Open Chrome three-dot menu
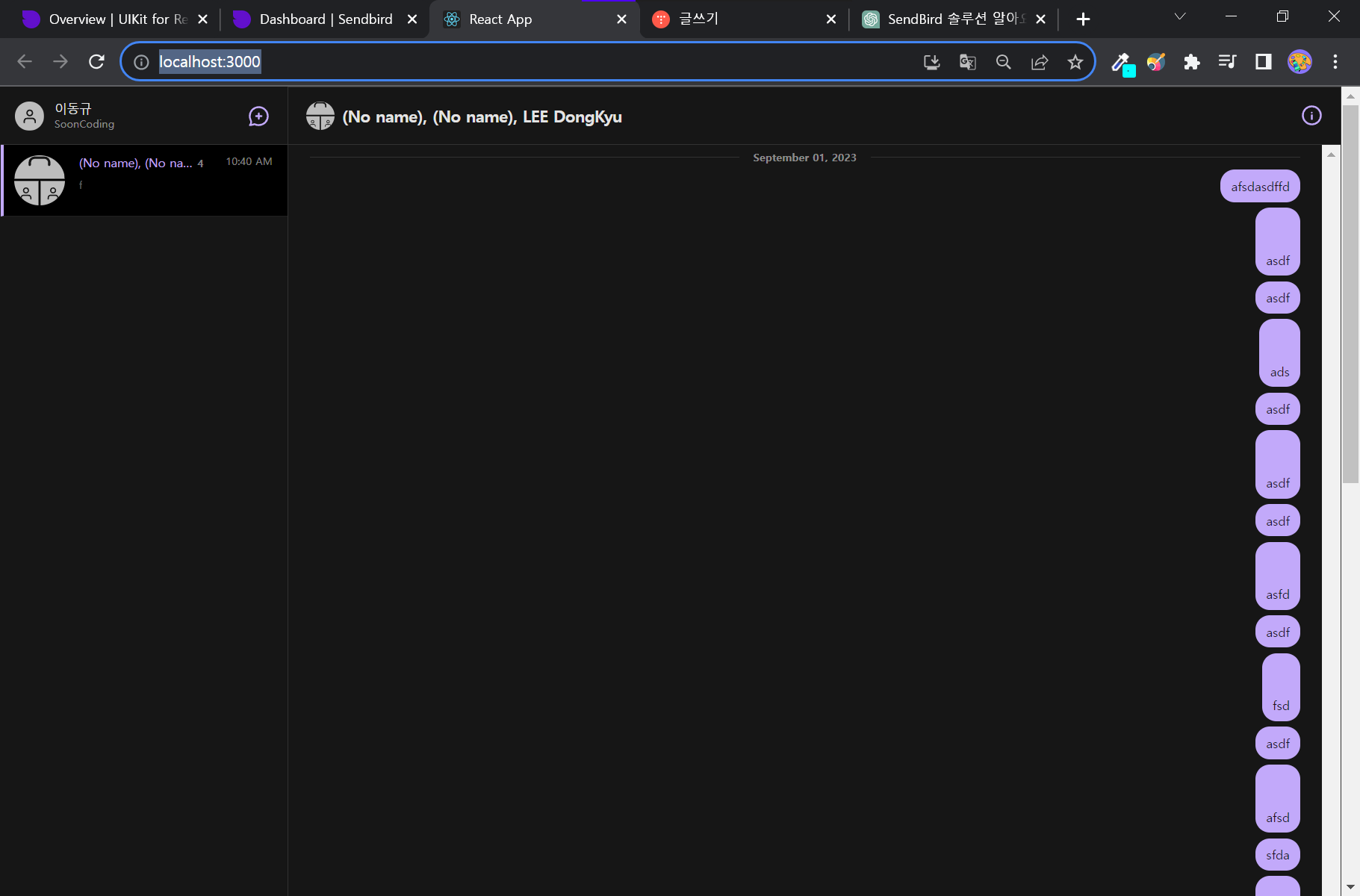1360x896 pixels. tap(1335, 62)
